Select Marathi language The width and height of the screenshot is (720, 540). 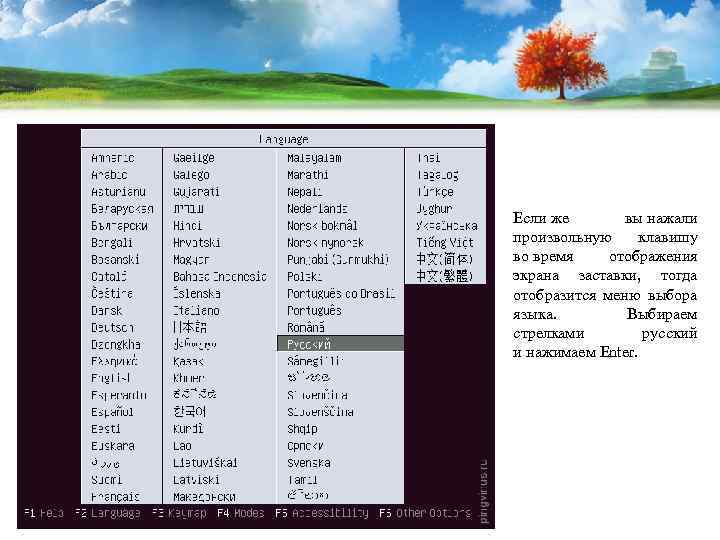tap(308, 175)
